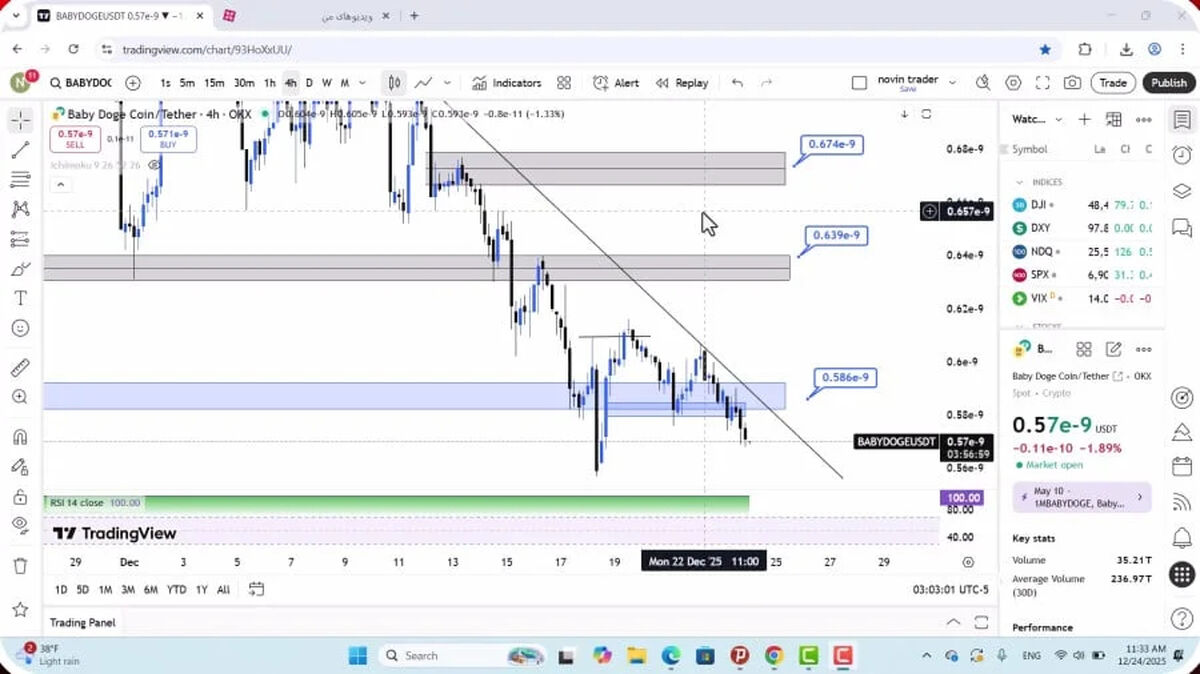Remove drawings with the trash icon
Viewport: 1200px width, 674px height.
20,566
